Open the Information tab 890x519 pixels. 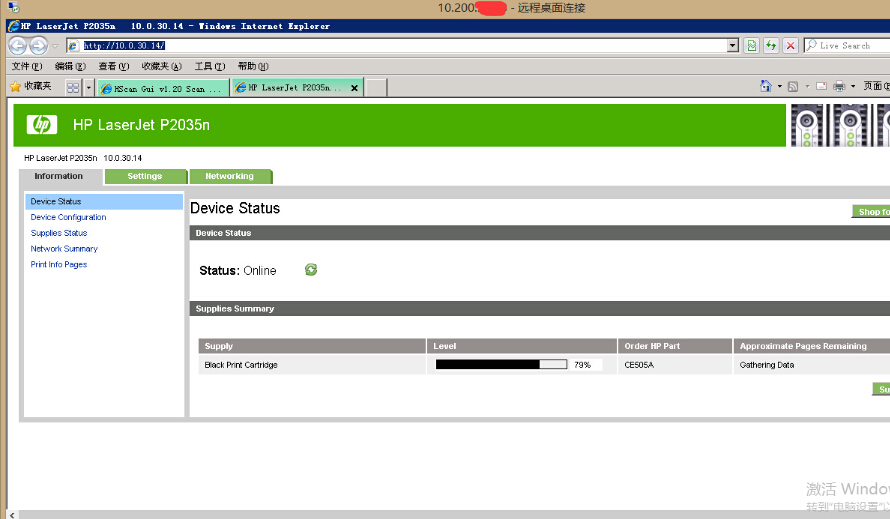point(59,176)
